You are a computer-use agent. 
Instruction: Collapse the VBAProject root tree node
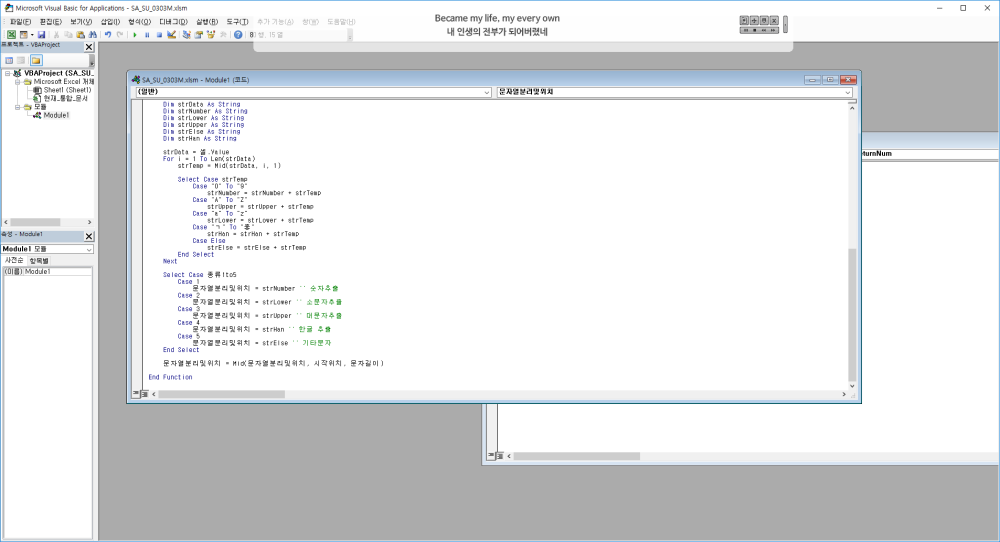click(x=6, y=73)
